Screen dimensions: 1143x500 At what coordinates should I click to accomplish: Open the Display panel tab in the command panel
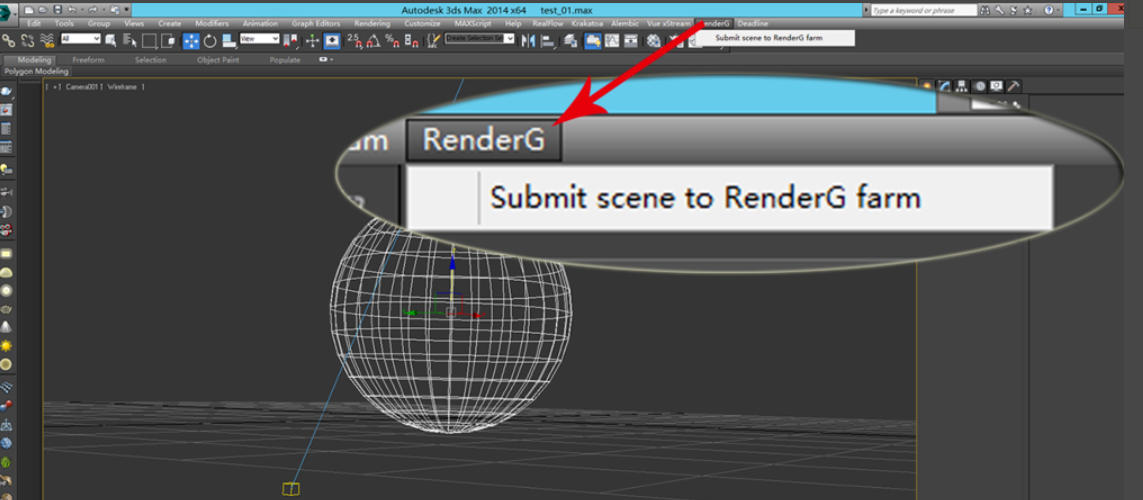tap(996, 86)
